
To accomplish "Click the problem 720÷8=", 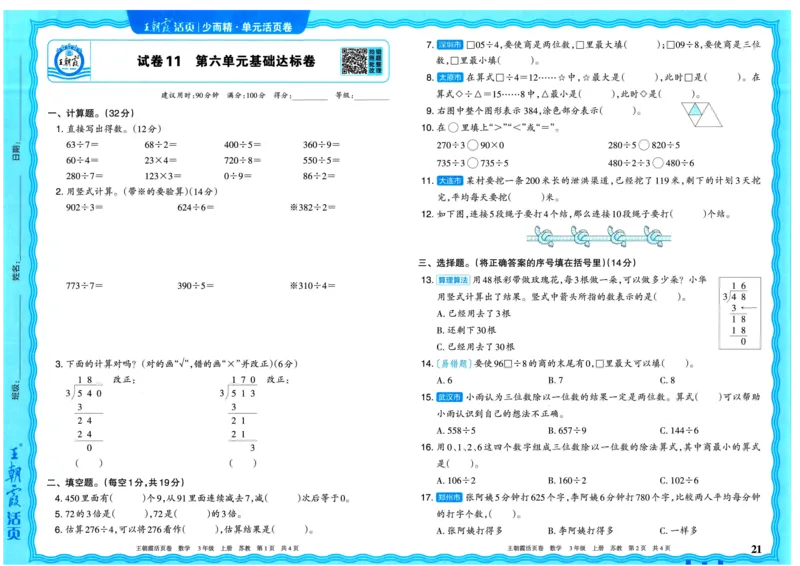I will click(x=242, y=160).
